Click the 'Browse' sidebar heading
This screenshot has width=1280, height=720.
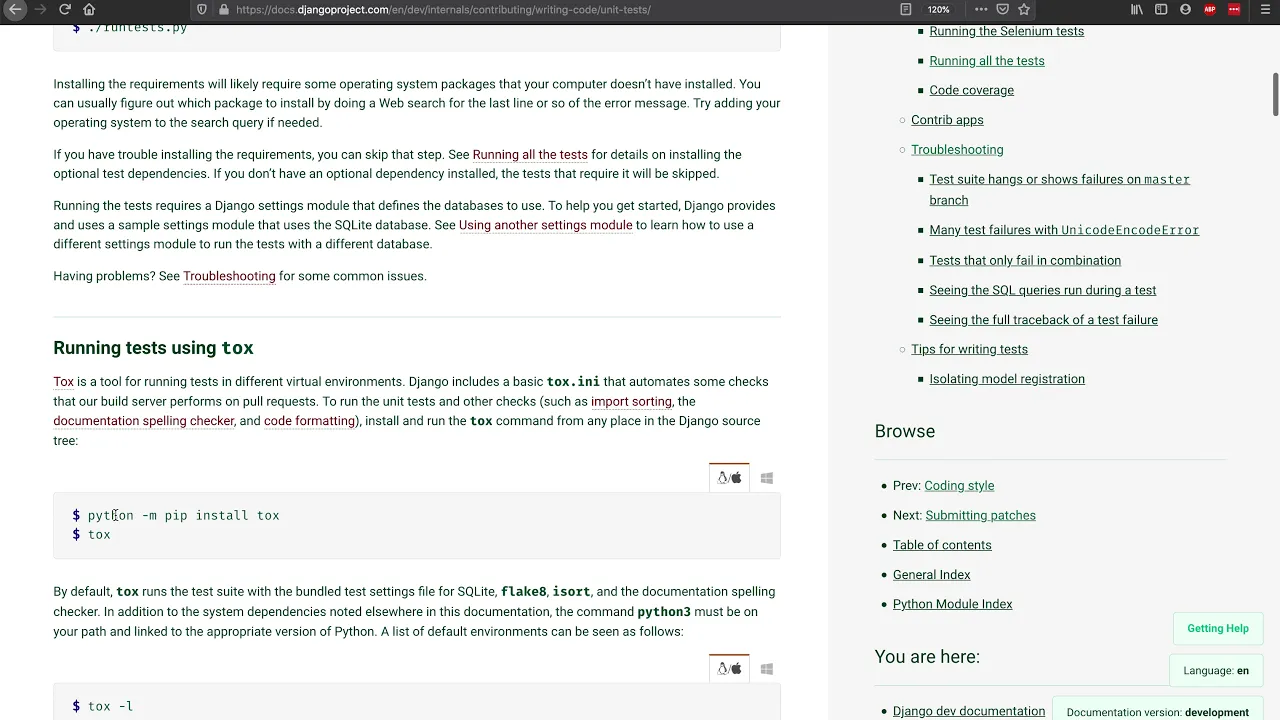point(905,431)
